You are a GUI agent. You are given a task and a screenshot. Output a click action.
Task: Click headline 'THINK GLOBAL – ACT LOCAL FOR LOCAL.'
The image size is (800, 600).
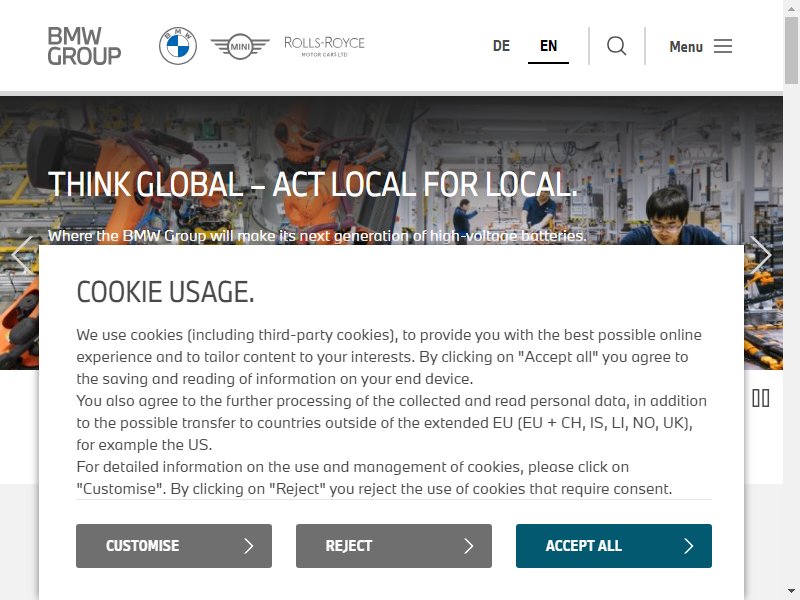(x=313, y=184)
